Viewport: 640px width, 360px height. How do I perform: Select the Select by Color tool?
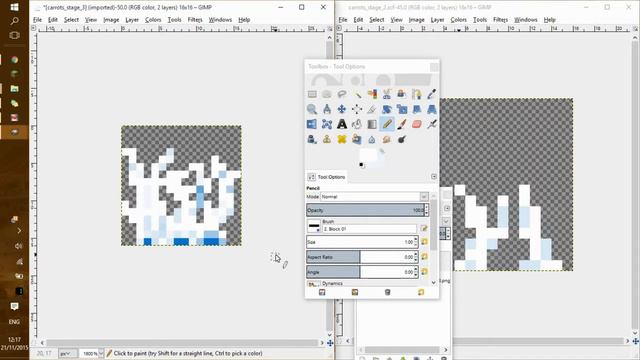coord(372,94)
